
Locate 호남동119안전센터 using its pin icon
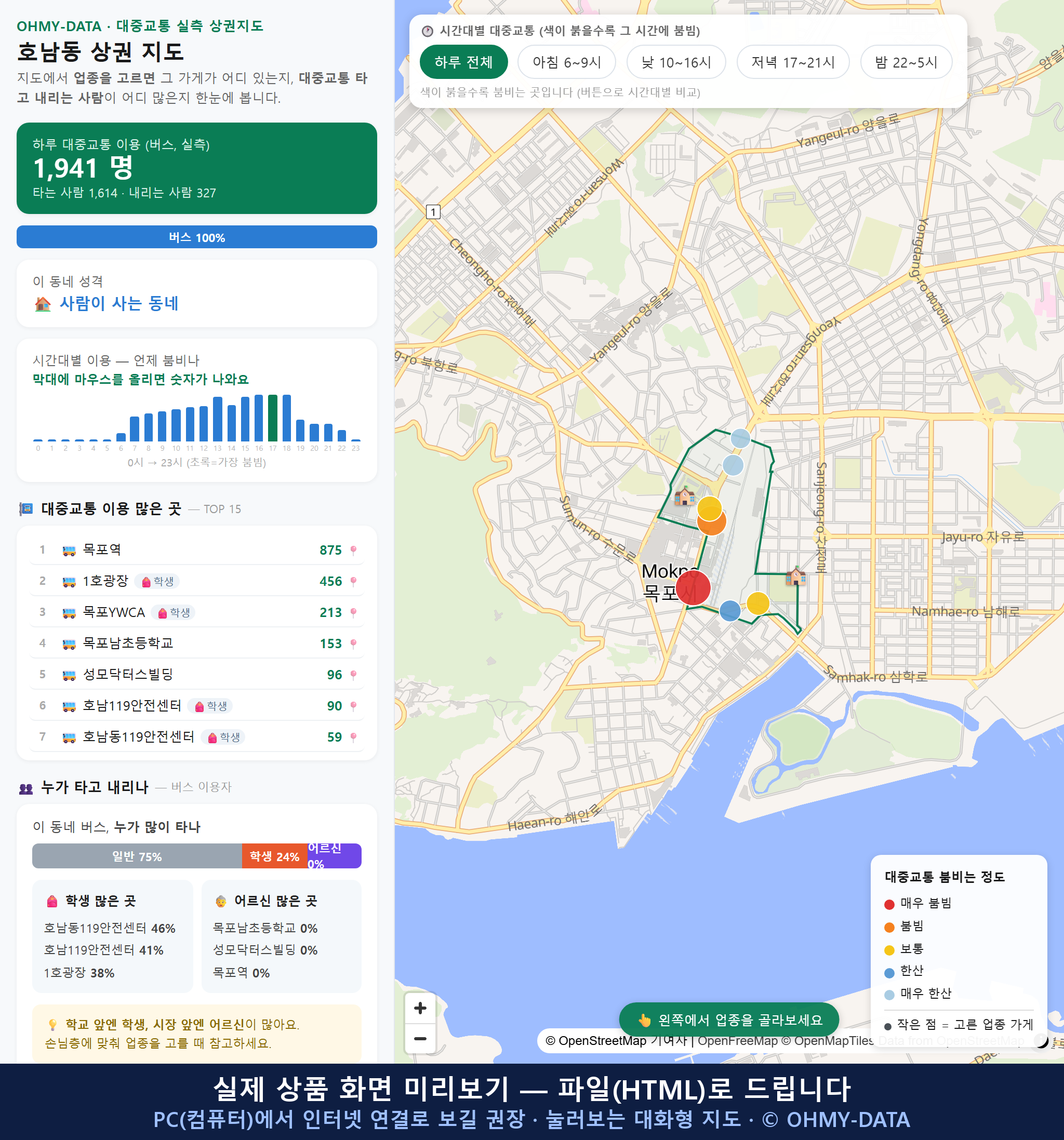point(353,737)
